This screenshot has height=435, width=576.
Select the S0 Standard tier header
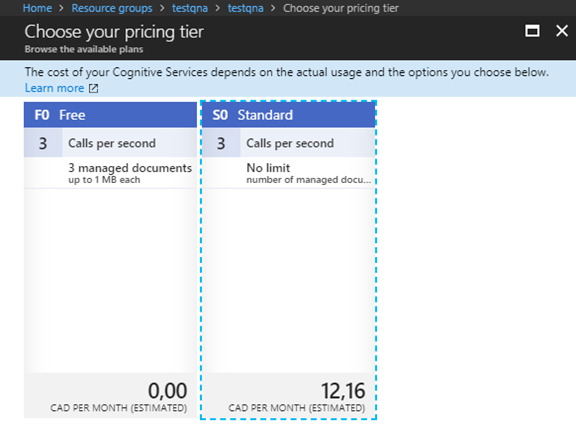(x=289, y=115)
